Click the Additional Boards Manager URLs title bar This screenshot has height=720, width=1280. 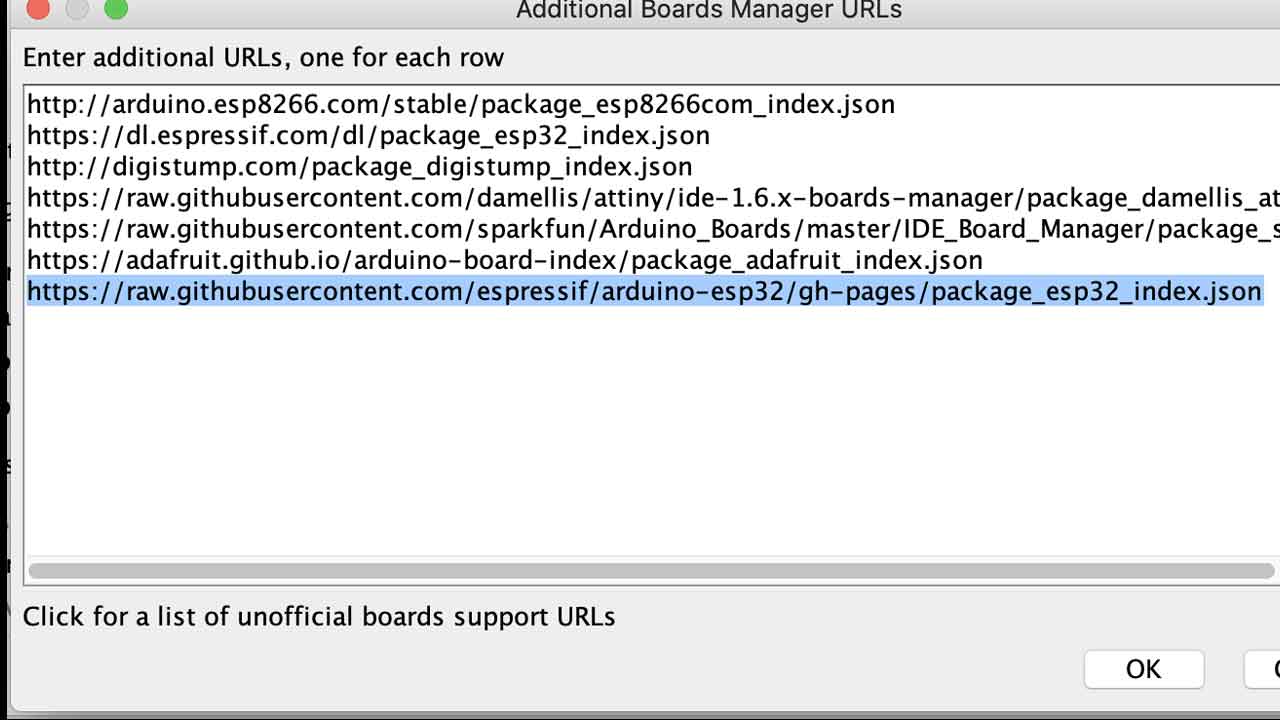[x=709, y=11]
